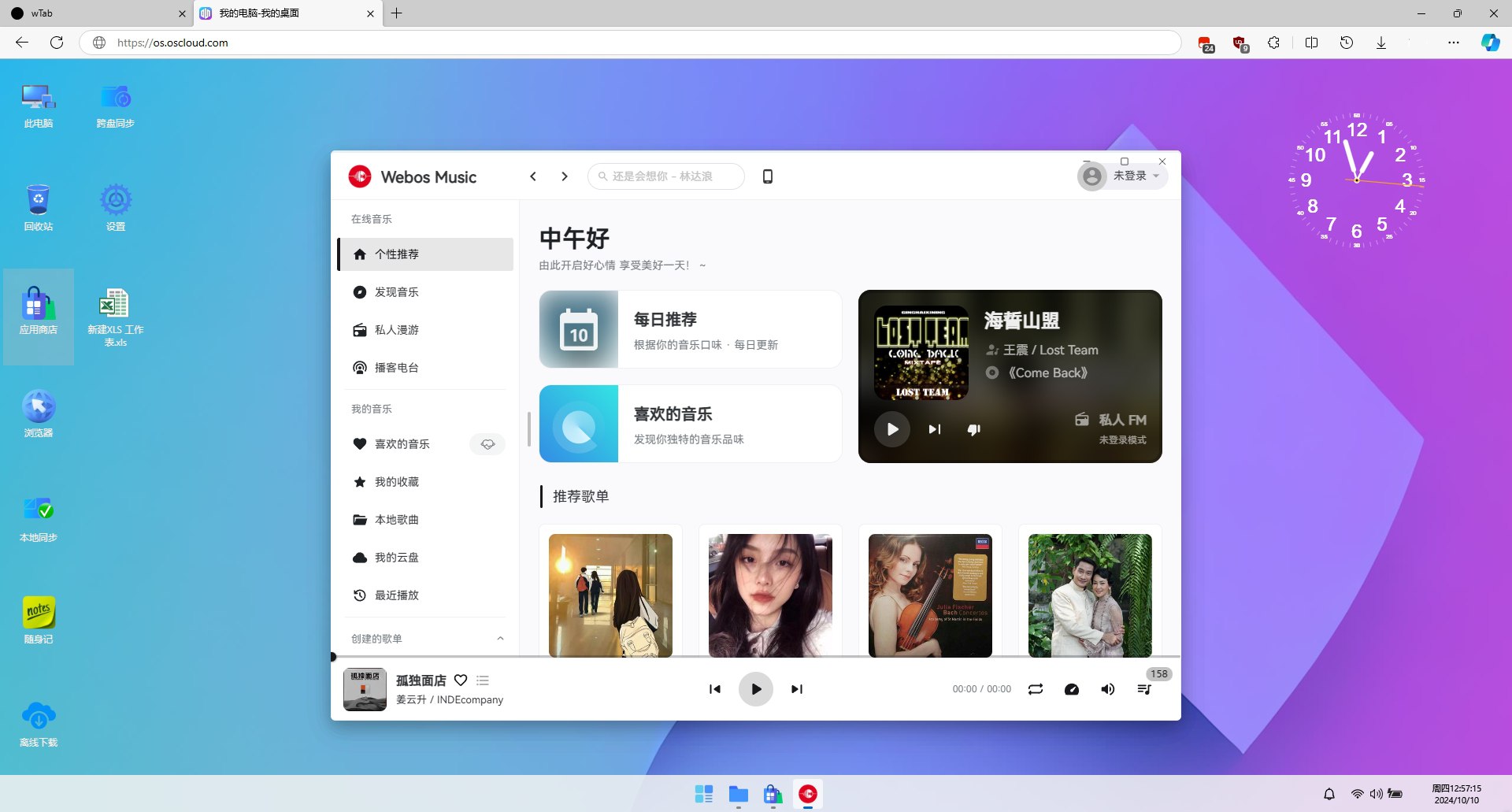
Task: Click the Webos Music taskbar icon
Action: (x=808, y=794)
